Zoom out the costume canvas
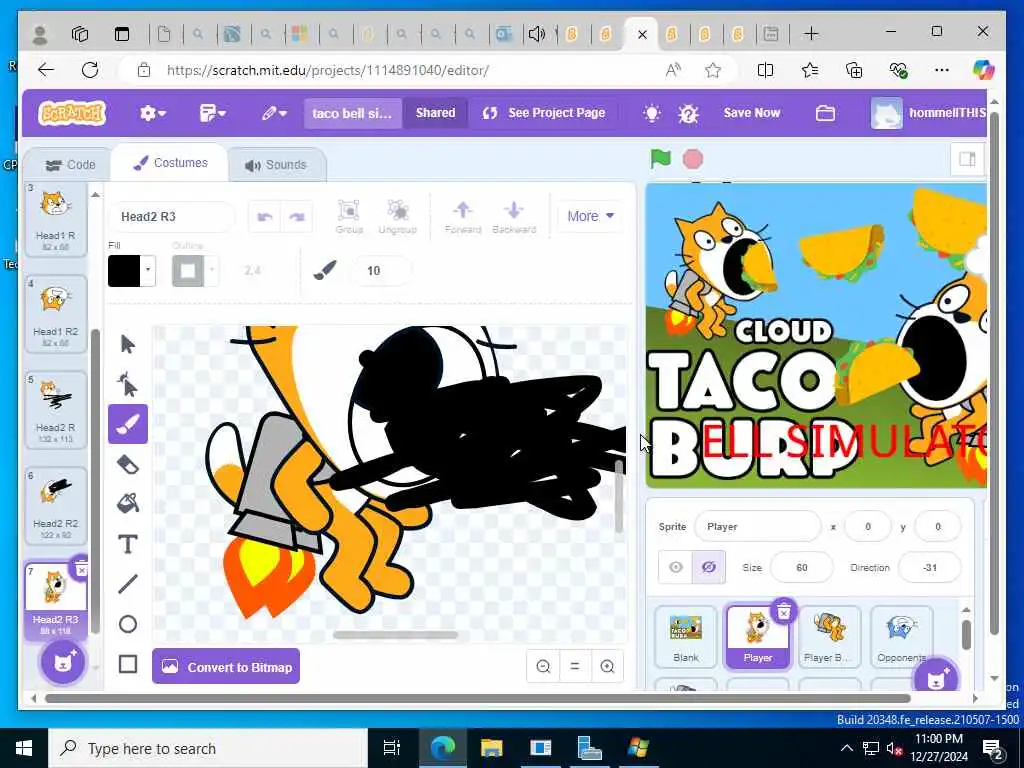The height and width of the screenshot is (768, 1024). coord(543,666)
